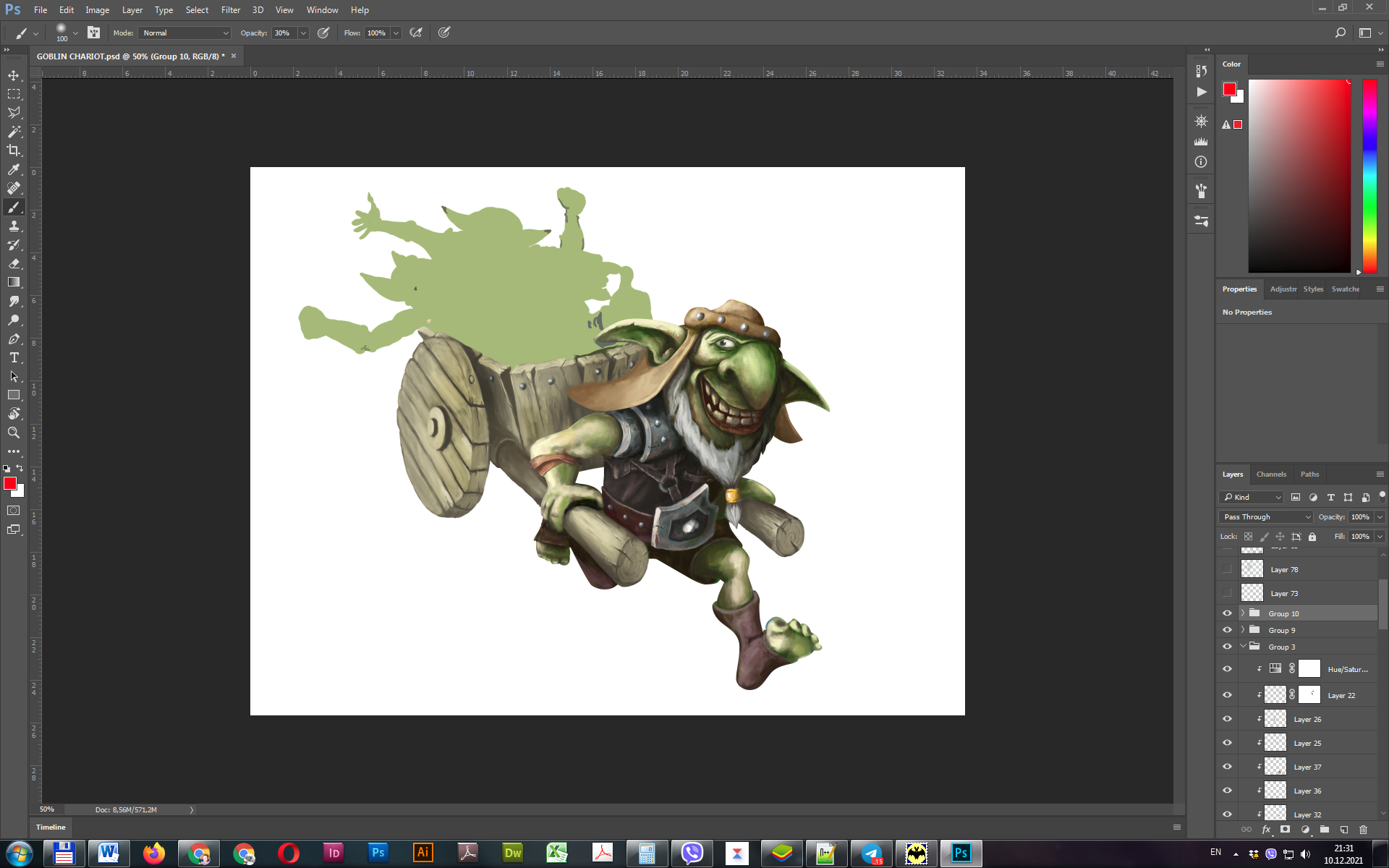Open the Image menu
The width and height of the screenshot is (1389, 868).
[x=97, y=10]
